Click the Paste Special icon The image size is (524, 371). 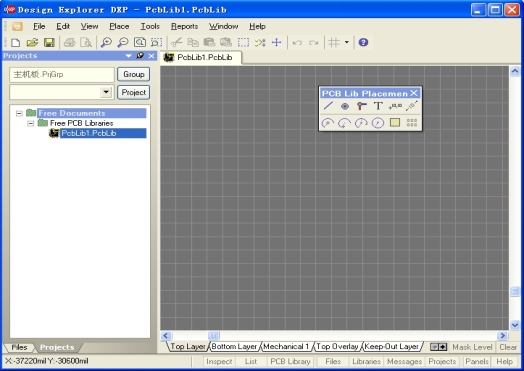coord(226,42)
